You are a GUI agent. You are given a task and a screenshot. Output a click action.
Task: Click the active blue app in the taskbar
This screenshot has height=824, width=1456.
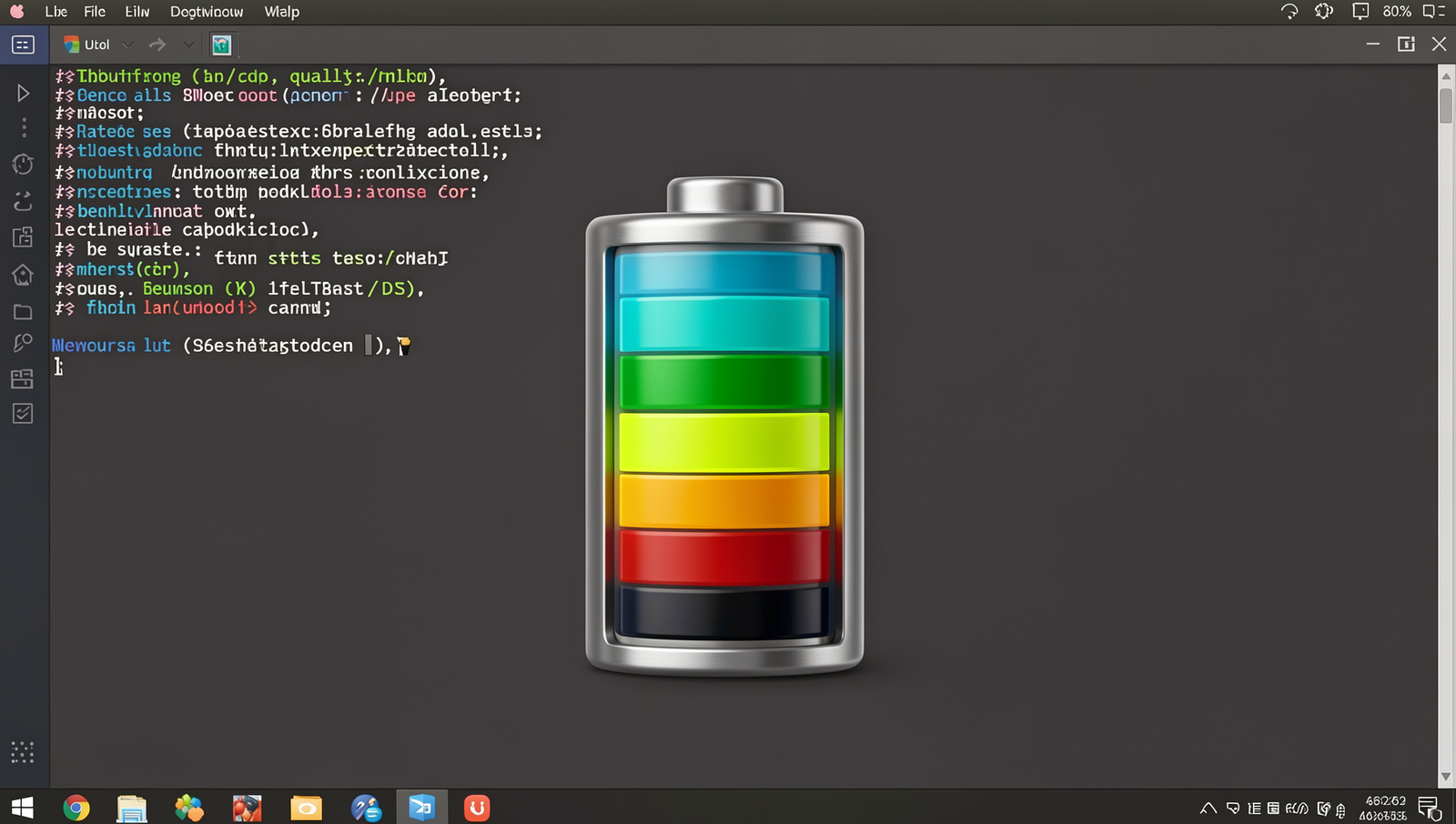pyautogui.click(x=421, y=808)
